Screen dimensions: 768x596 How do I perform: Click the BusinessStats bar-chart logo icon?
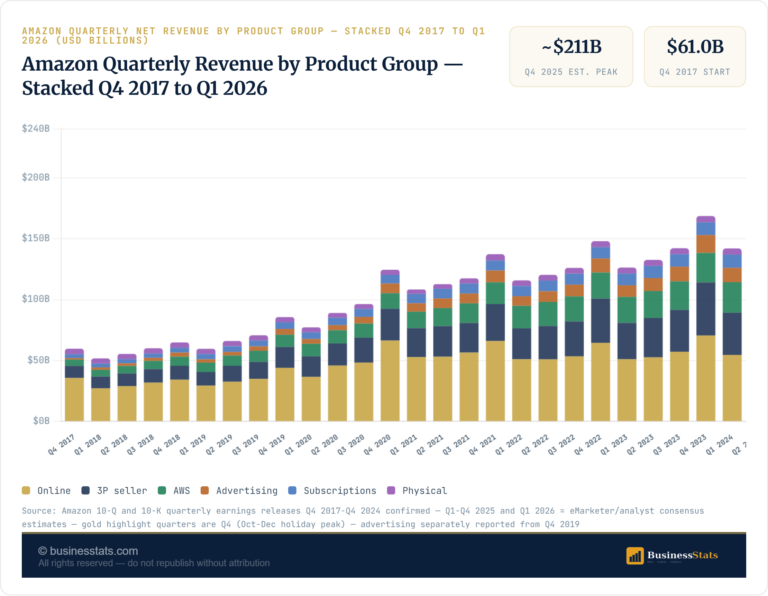click(635, 556)
